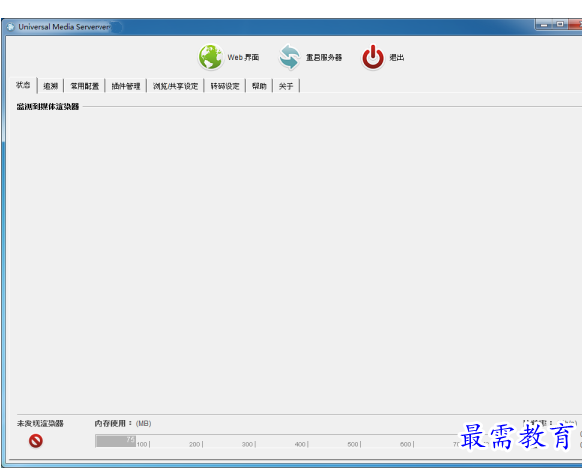
Task: Select the 帮助 tab
Action: click(x=259, y=86)
